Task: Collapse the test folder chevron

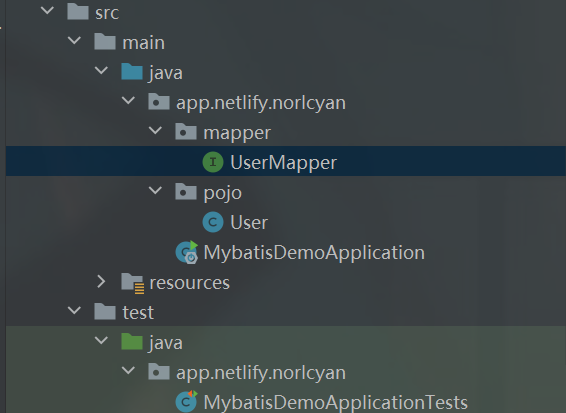Action: coord(74,310)
